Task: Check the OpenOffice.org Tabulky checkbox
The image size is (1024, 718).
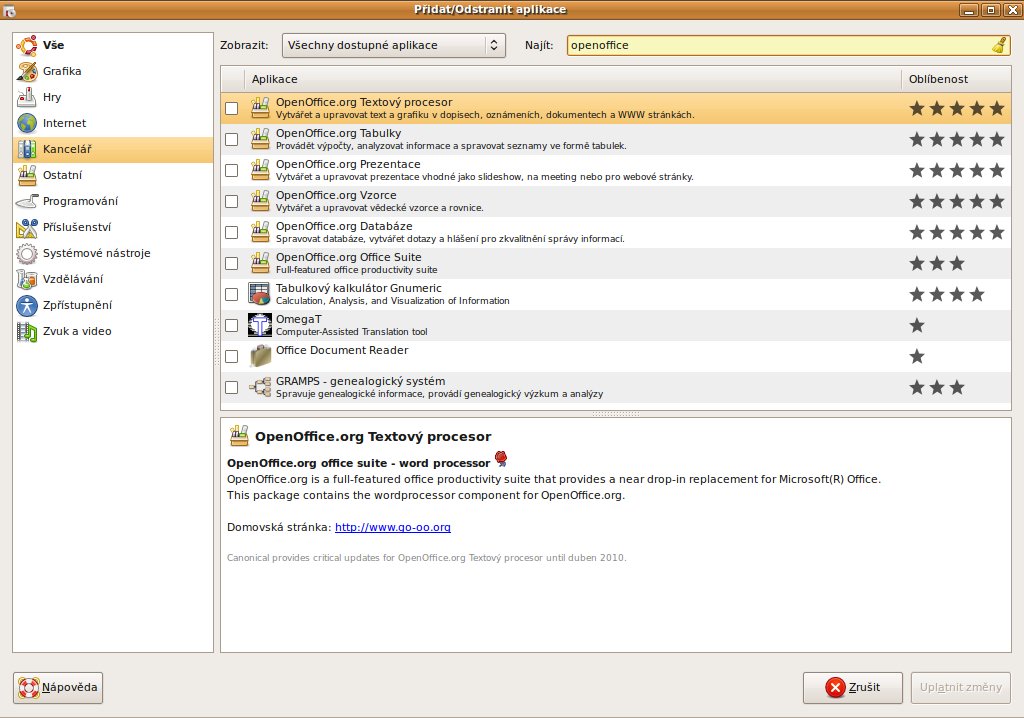Action: click(232, 139)
